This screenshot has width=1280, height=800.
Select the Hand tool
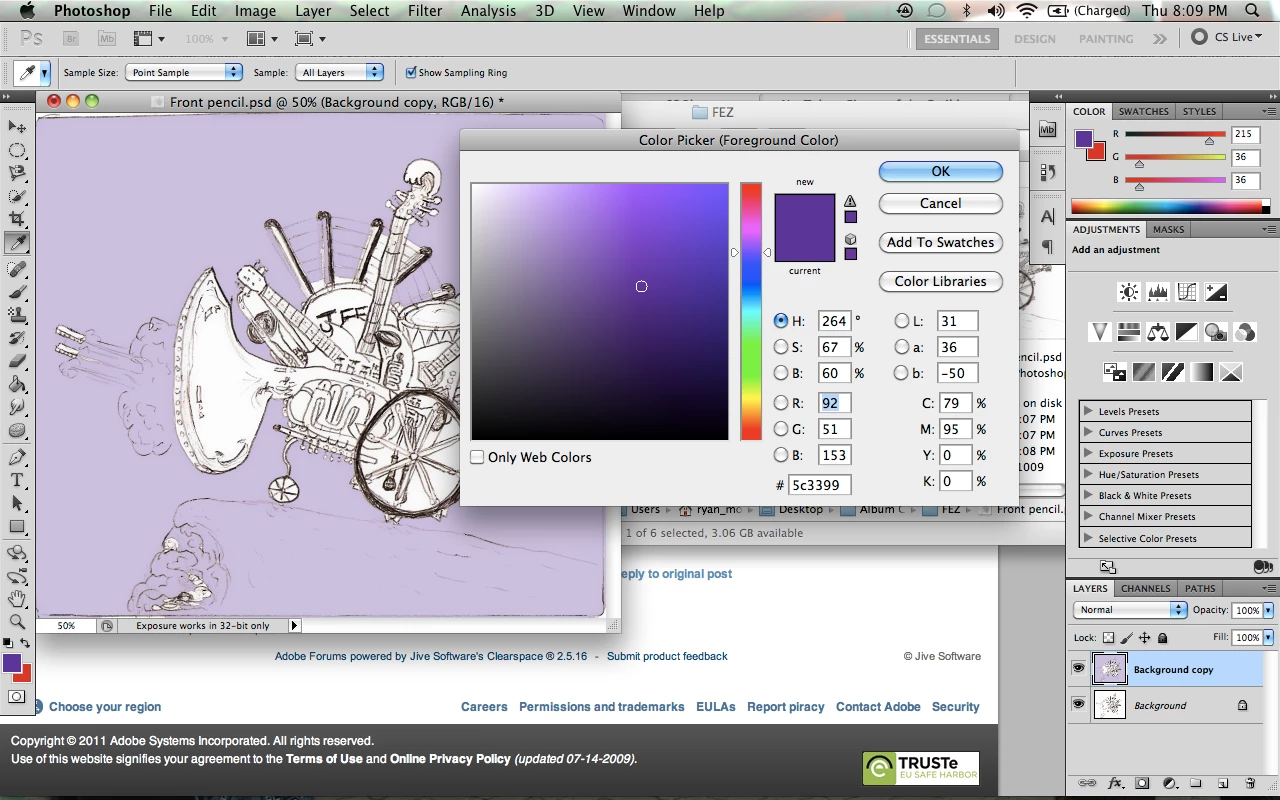point(17,599)
